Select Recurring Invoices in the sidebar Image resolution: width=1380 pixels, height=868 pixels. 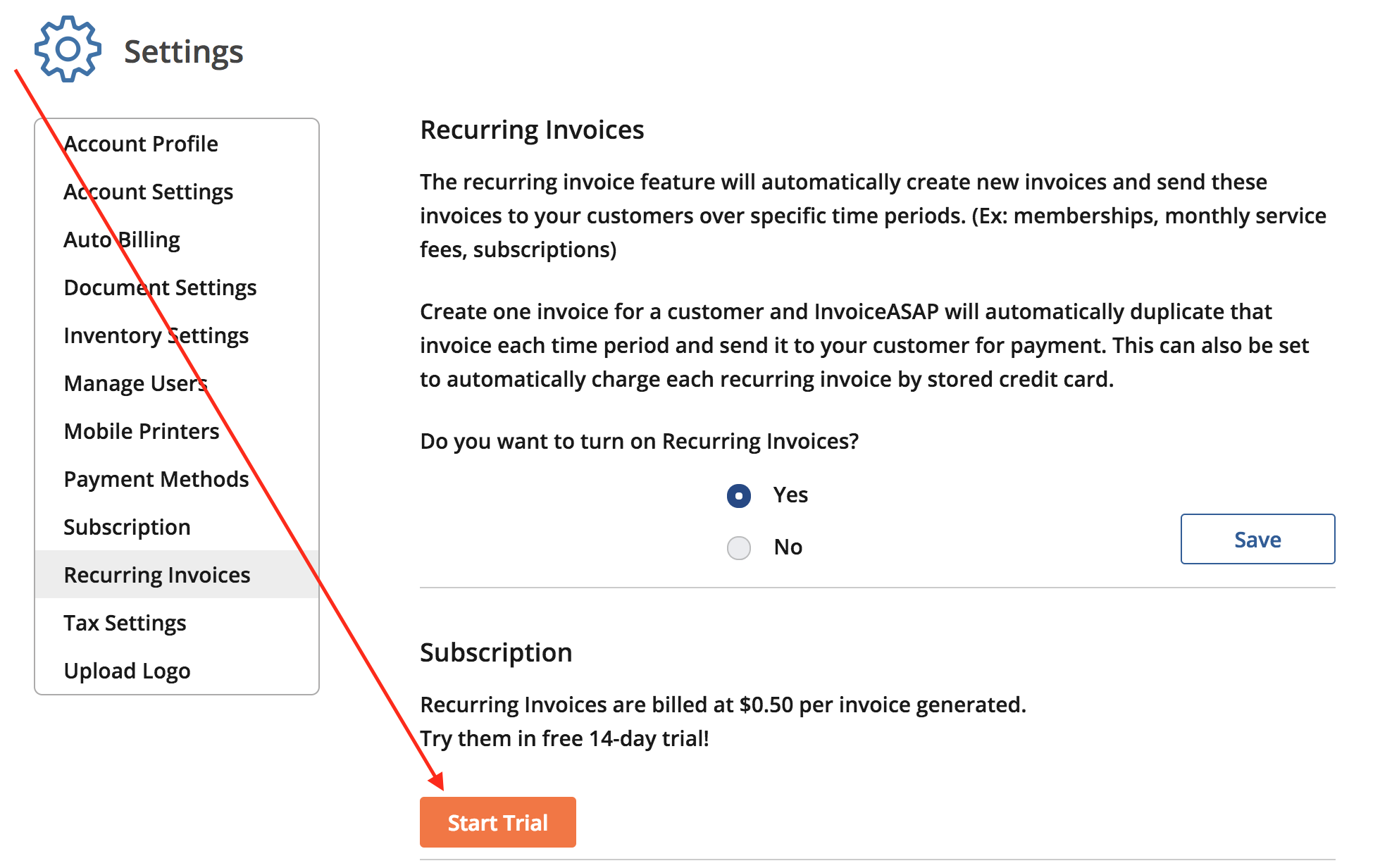tap(156, 574)
